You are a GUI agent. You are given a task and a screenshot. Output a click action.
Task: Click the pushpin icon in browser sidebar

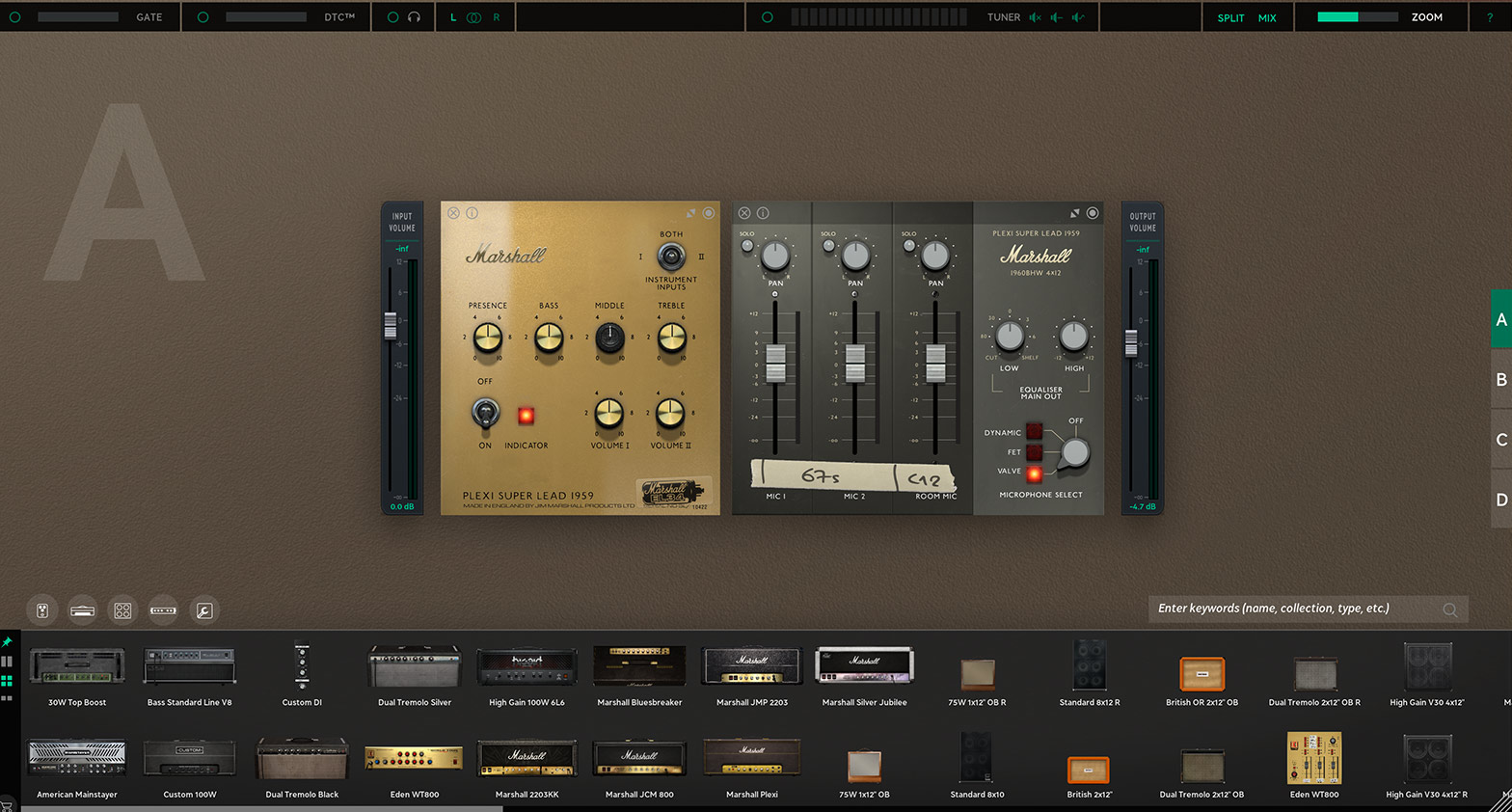click(x=7, y=642)
